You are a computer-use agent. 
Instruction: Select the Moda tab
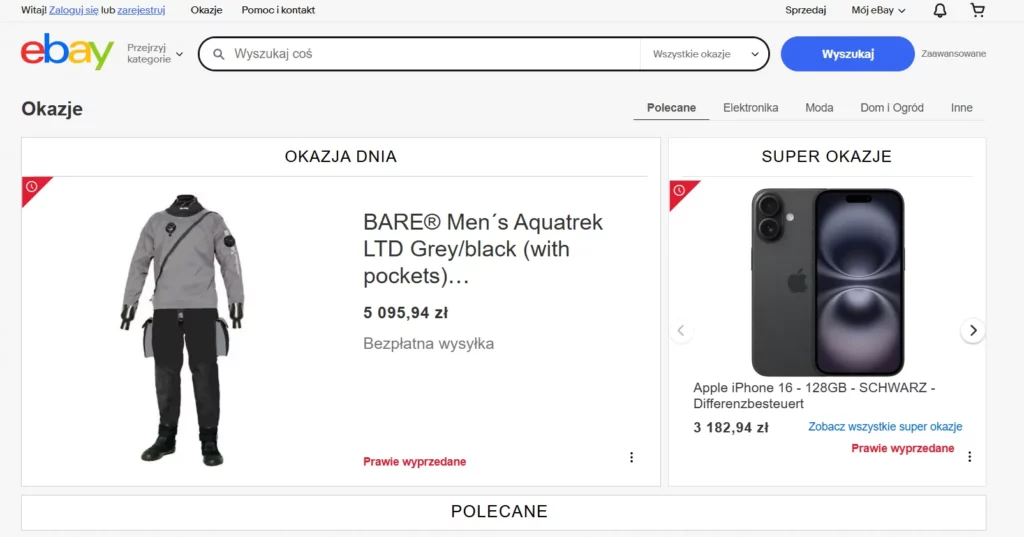coord(819,108)
